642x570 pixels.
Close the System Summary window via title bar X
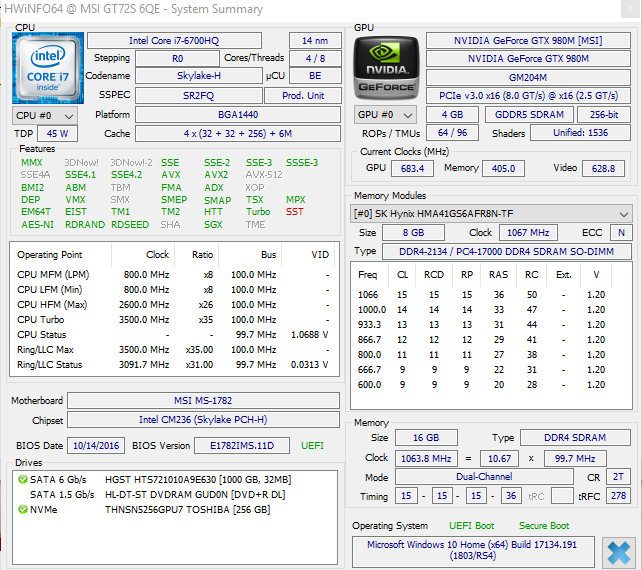tap(631, 9)
